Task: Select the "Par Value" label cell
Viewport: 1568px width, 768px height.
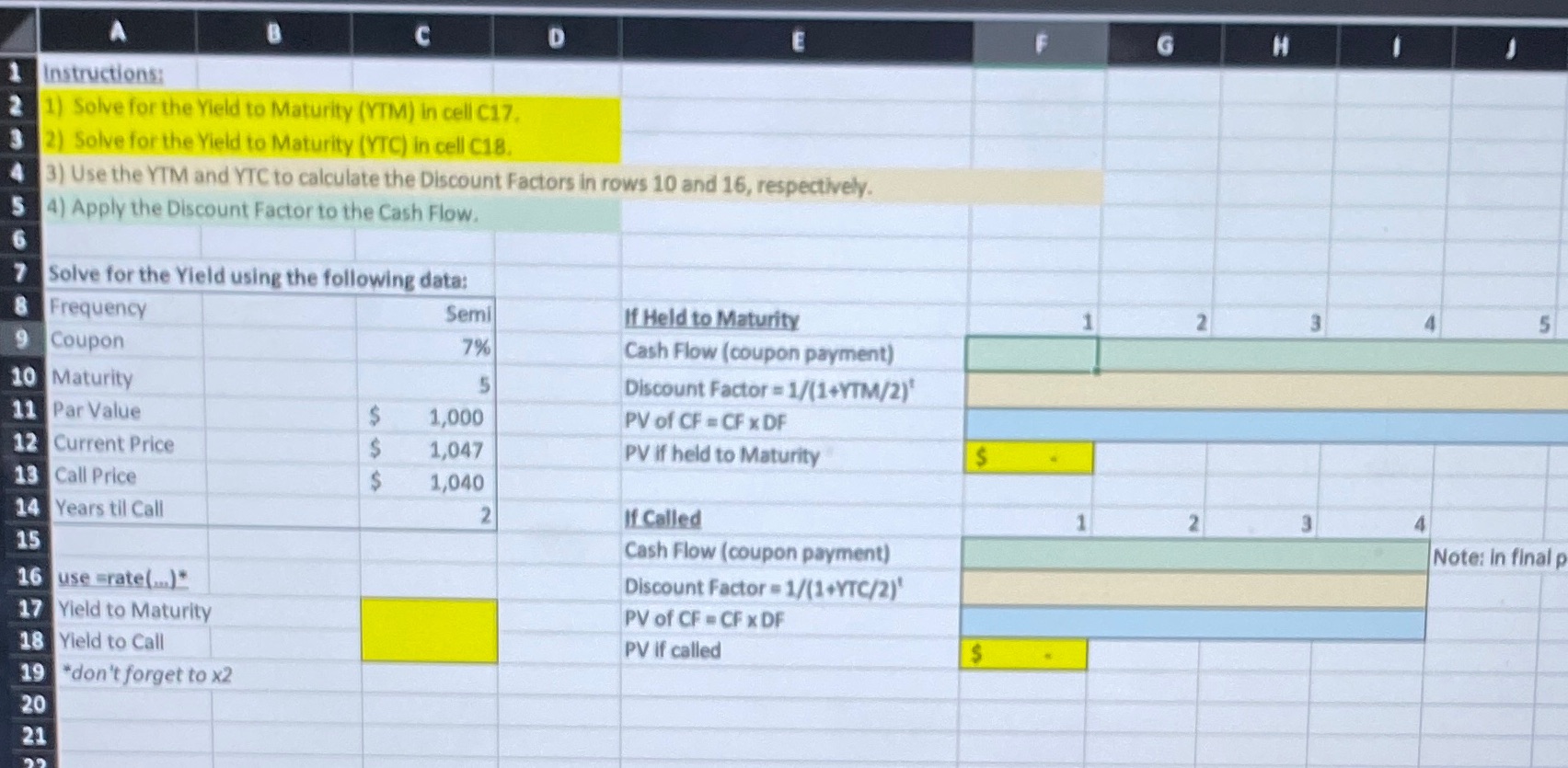Action: point(97,410)
